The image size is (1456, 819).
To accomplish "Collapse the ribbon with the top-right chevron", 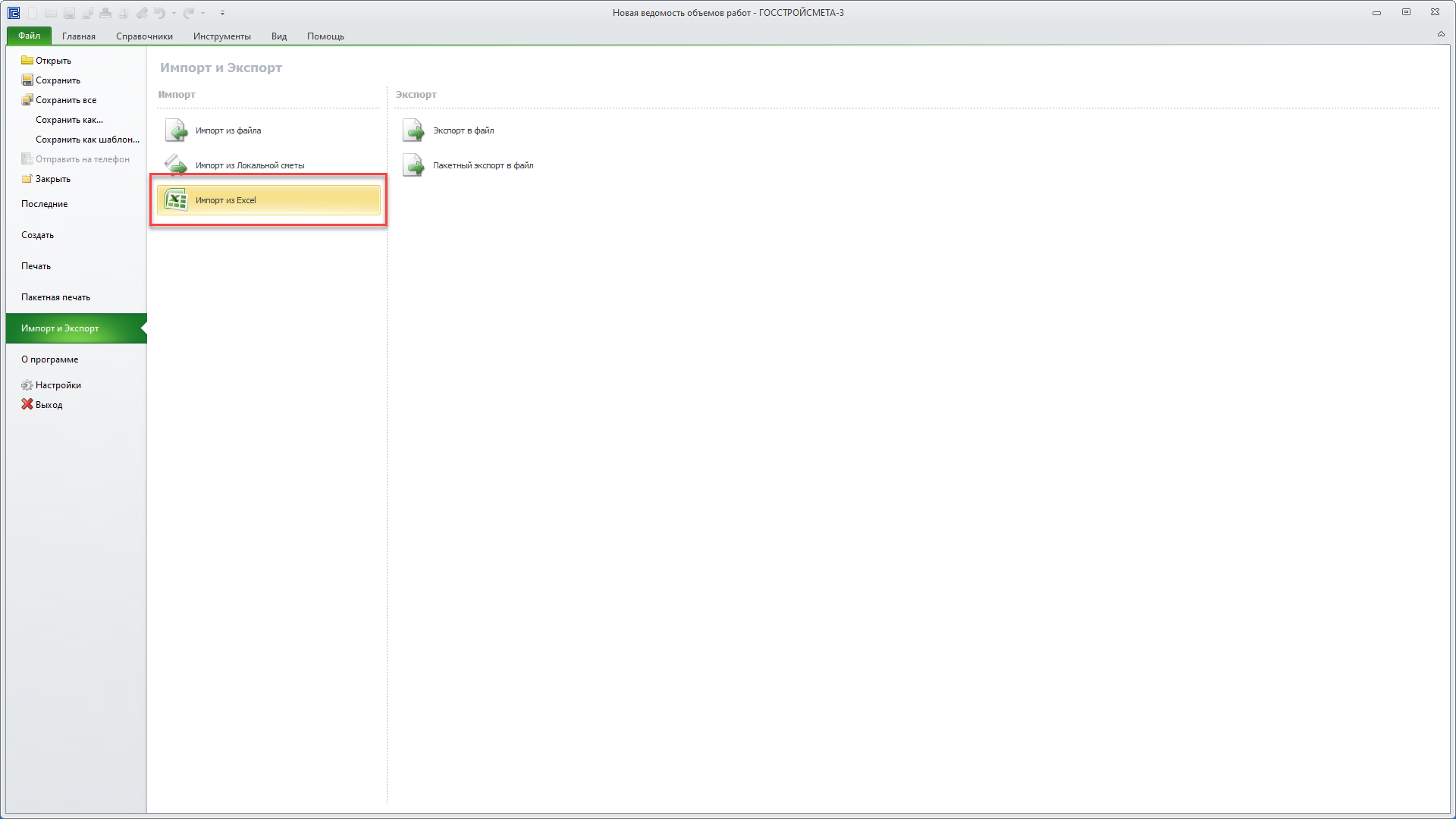I will click(1441, 34).
